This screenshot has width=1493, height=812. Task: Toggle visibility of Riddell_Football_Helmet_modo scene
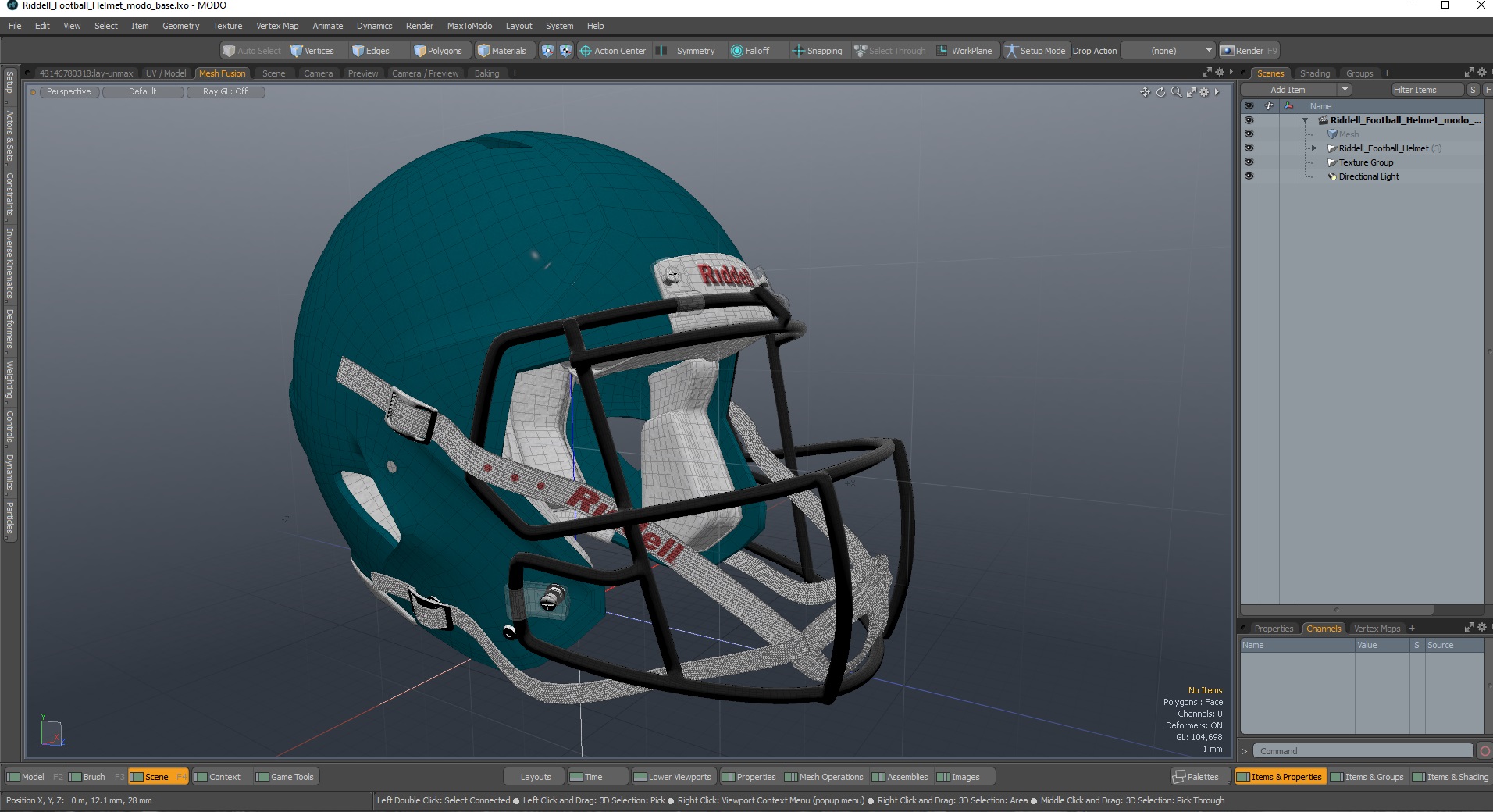(x=1249, y=120)
